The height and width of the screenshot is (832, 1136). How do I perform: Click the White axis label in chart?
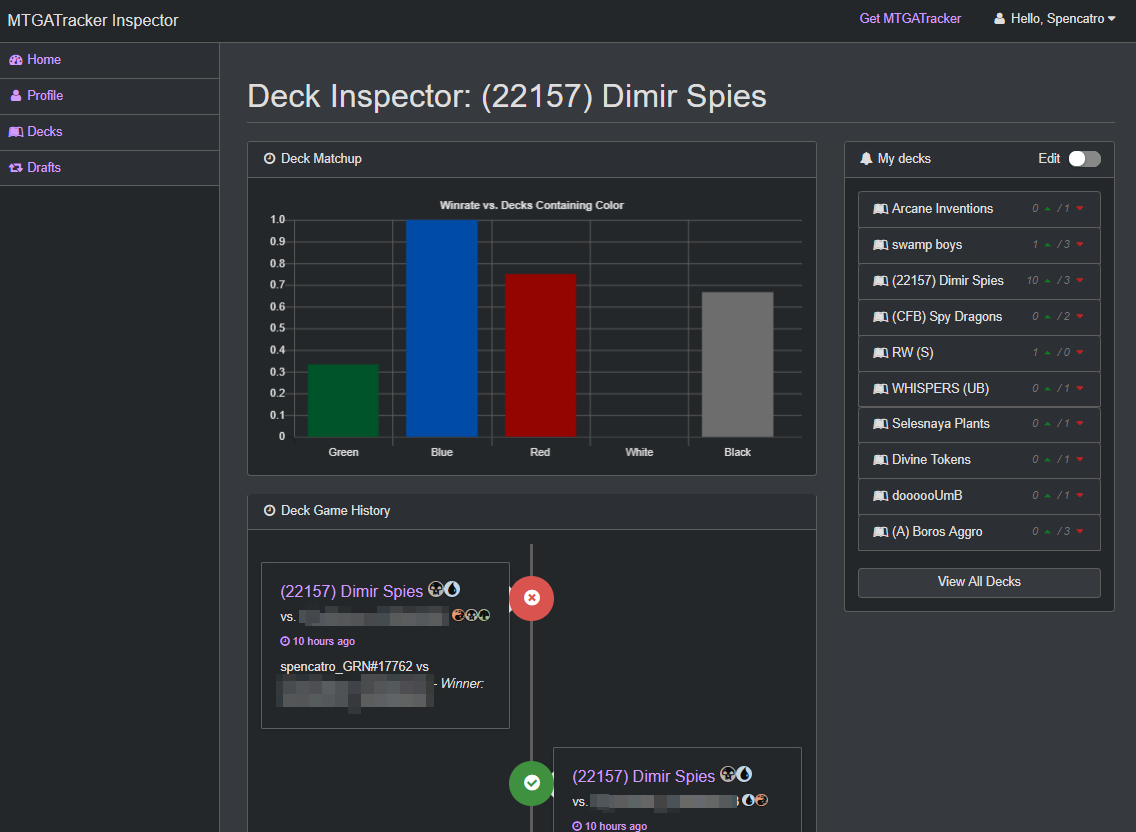639,452
